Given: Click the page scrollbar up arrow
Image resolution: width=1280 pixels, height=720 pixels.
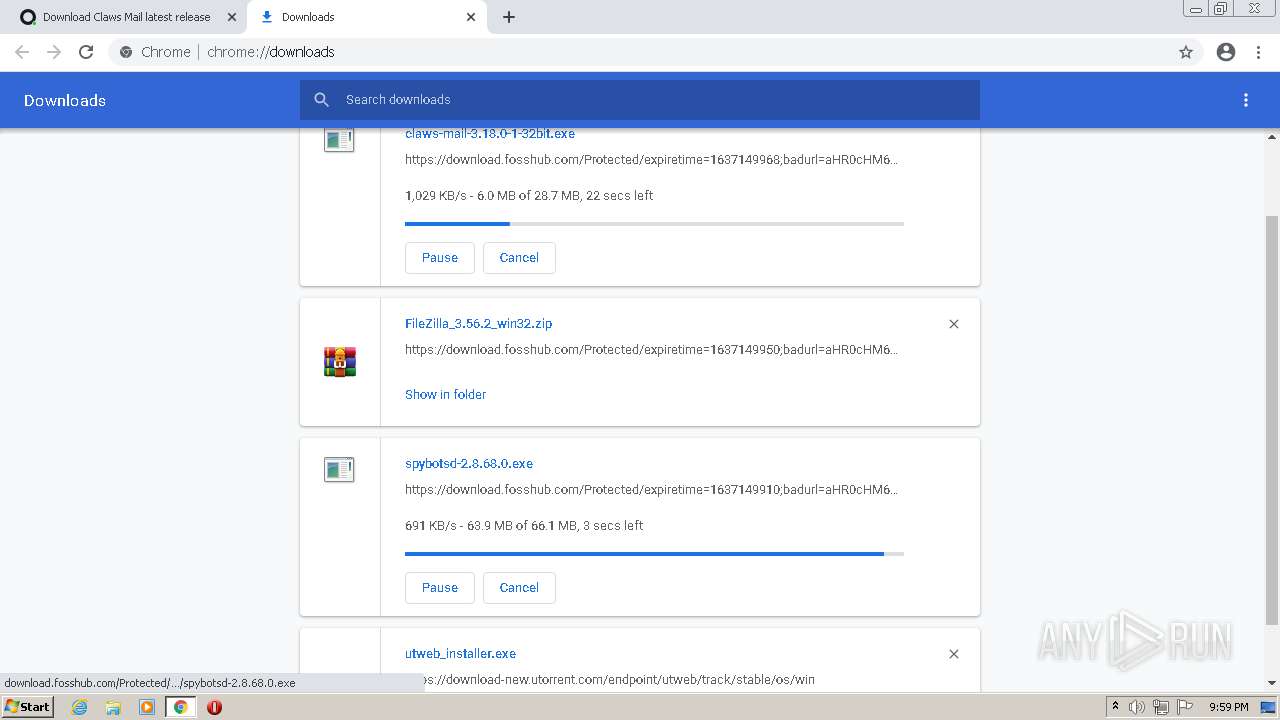Looking at the screenshot, I should coord(1272,136).
